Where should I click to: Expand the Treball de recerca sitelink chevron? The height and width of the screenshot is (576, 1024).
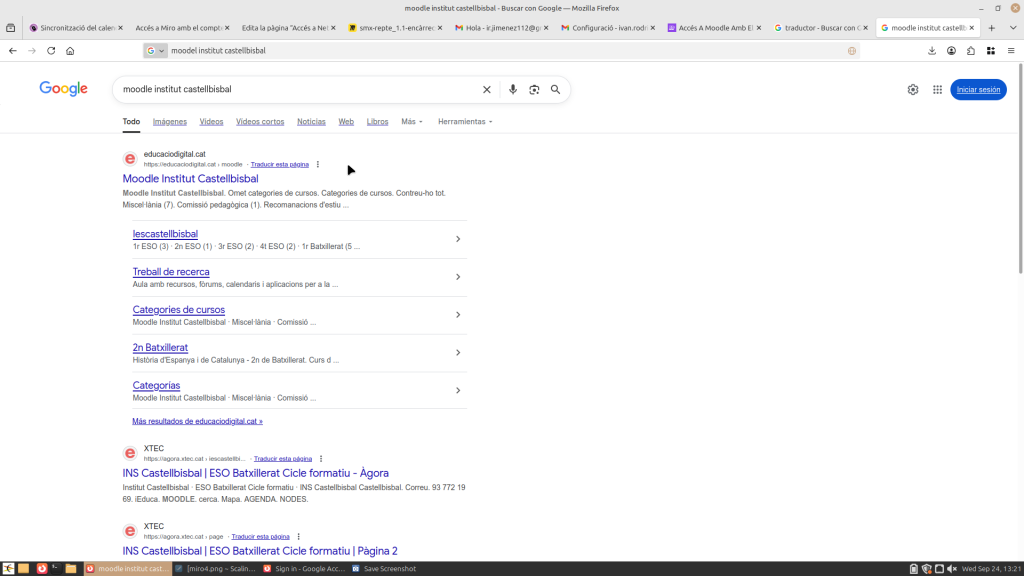(457, 277)
